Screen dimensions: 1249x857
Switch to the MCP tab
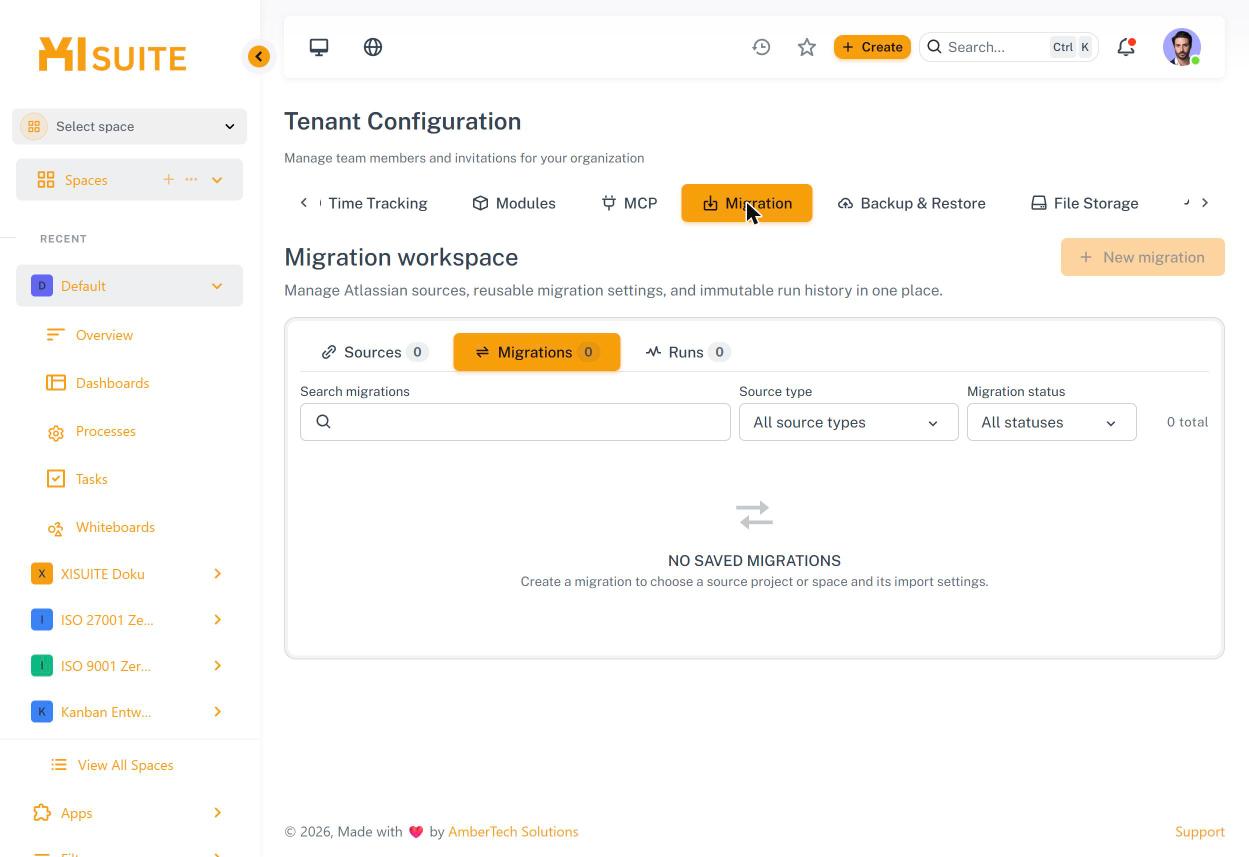pos(629,203)
